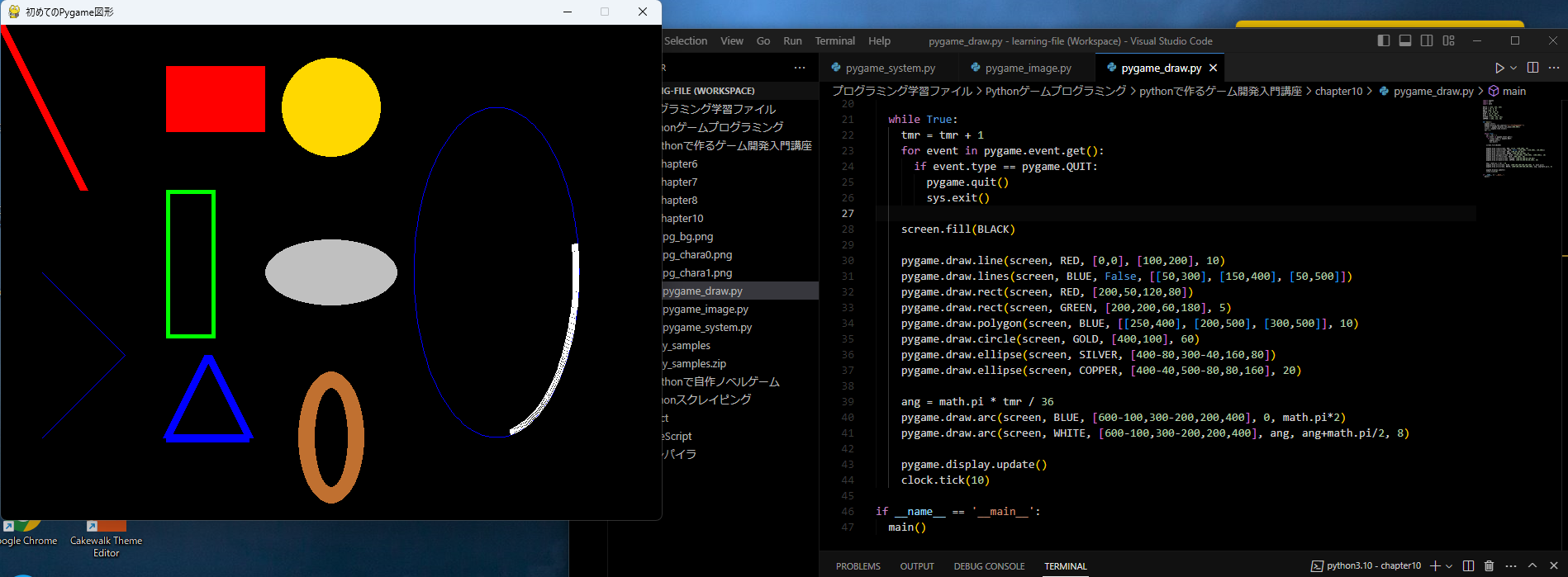Split the editor to the right

[1532, 68]
